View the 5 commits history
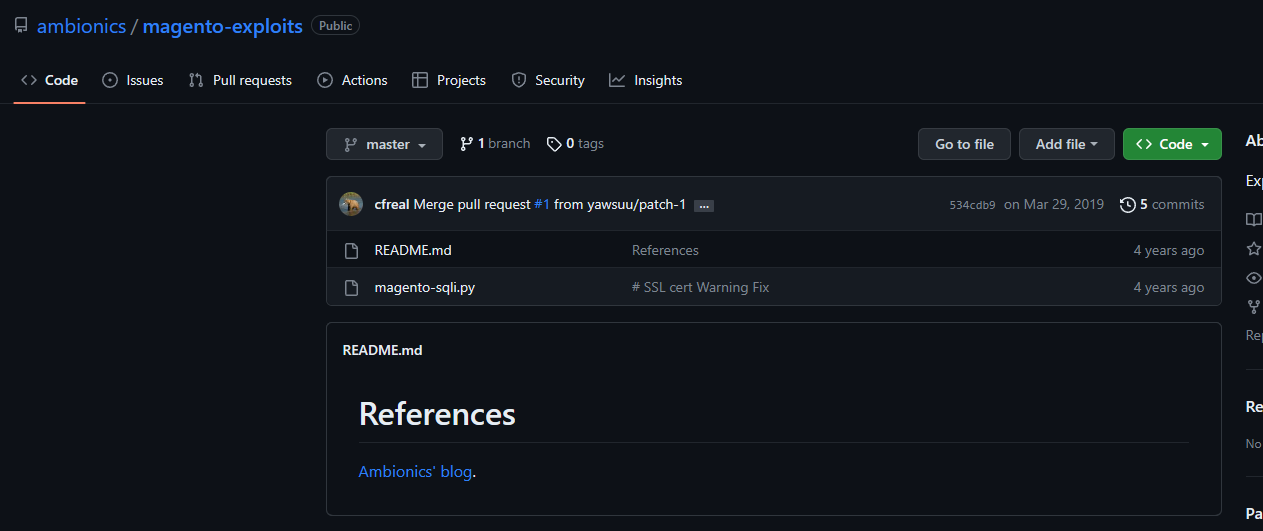The width and height of the screenshot is (1263, 531). click(x=1162, y=204)
